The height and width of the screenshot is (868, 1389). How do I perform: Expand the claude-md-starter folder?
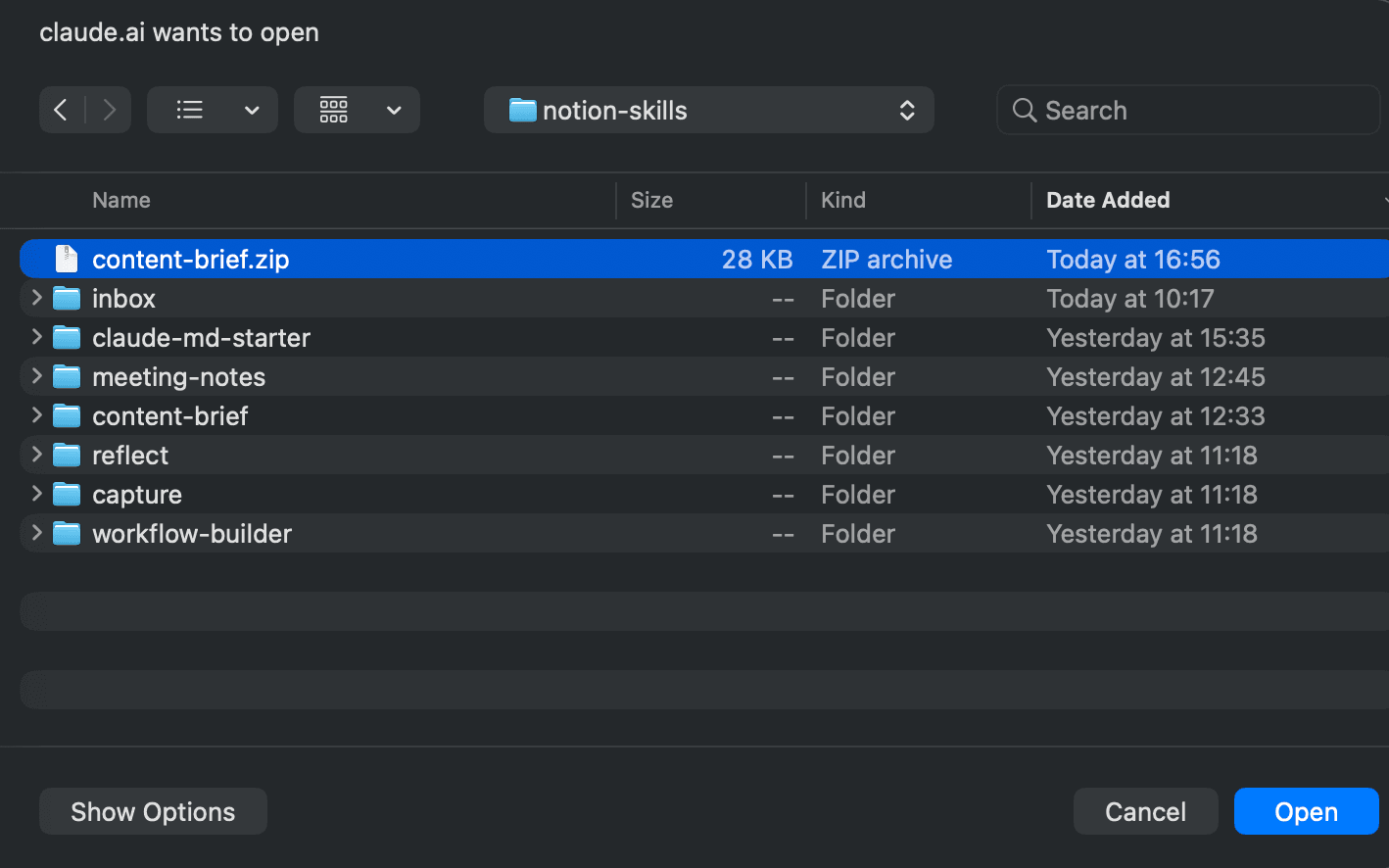36,337
